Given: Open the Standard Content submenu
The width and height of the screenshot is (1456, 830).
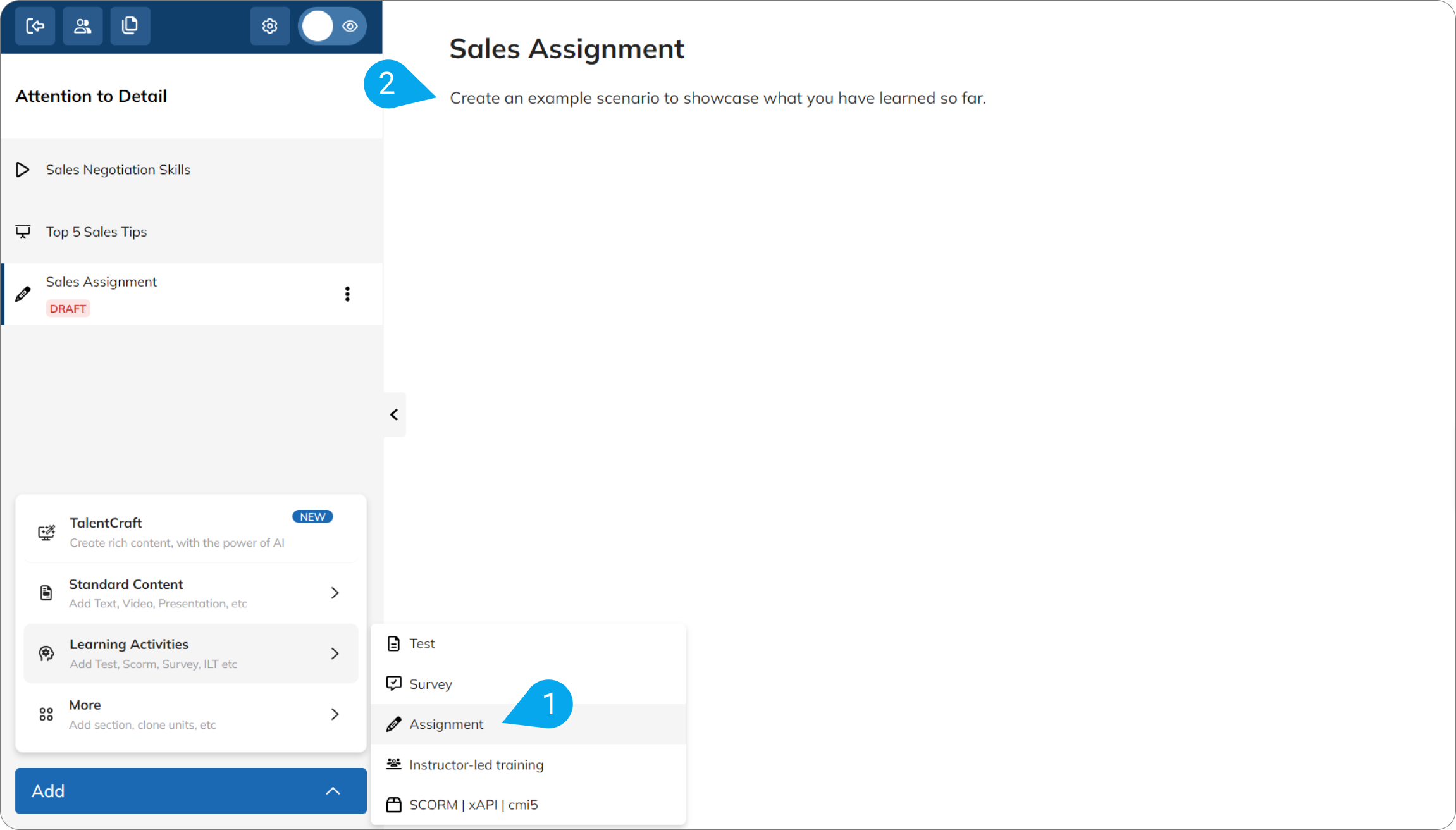Looking at the screenshot, I should pyautogui.click(x=191, y=593).
